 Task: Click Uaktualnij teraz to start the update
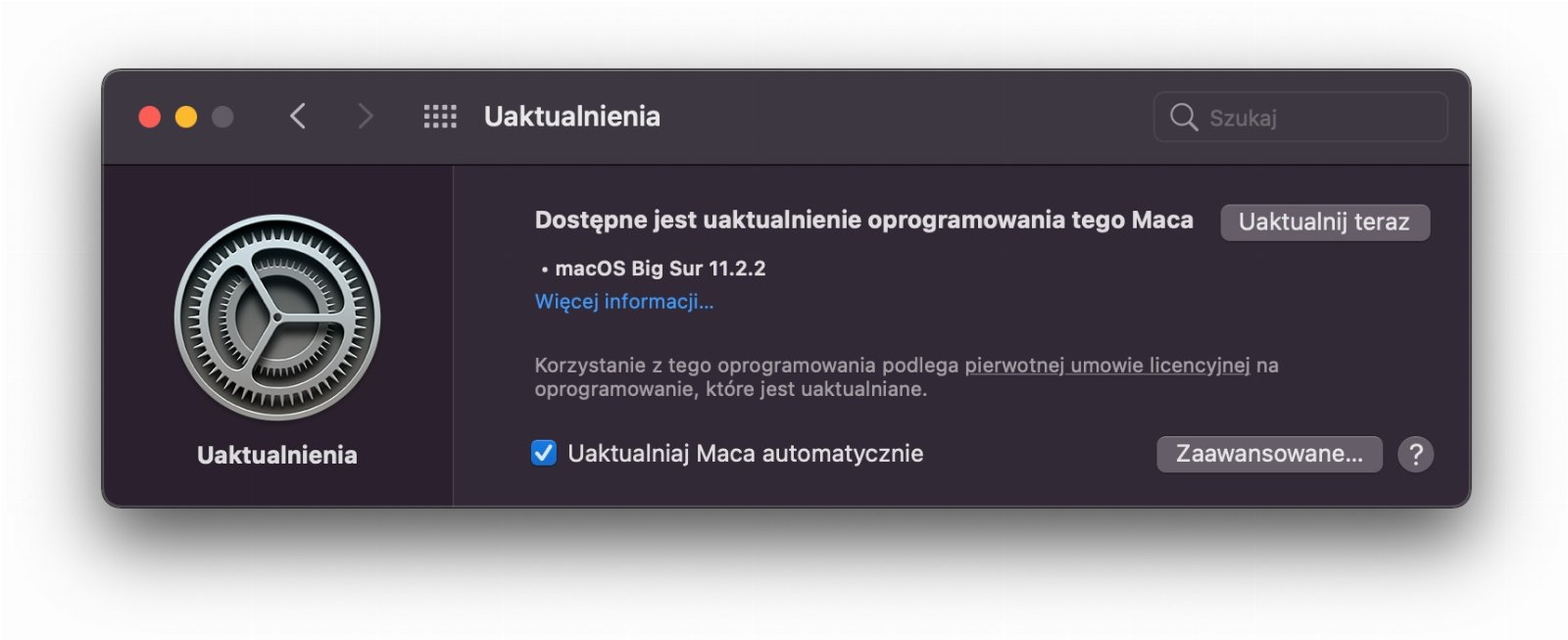coord(1325,222)
